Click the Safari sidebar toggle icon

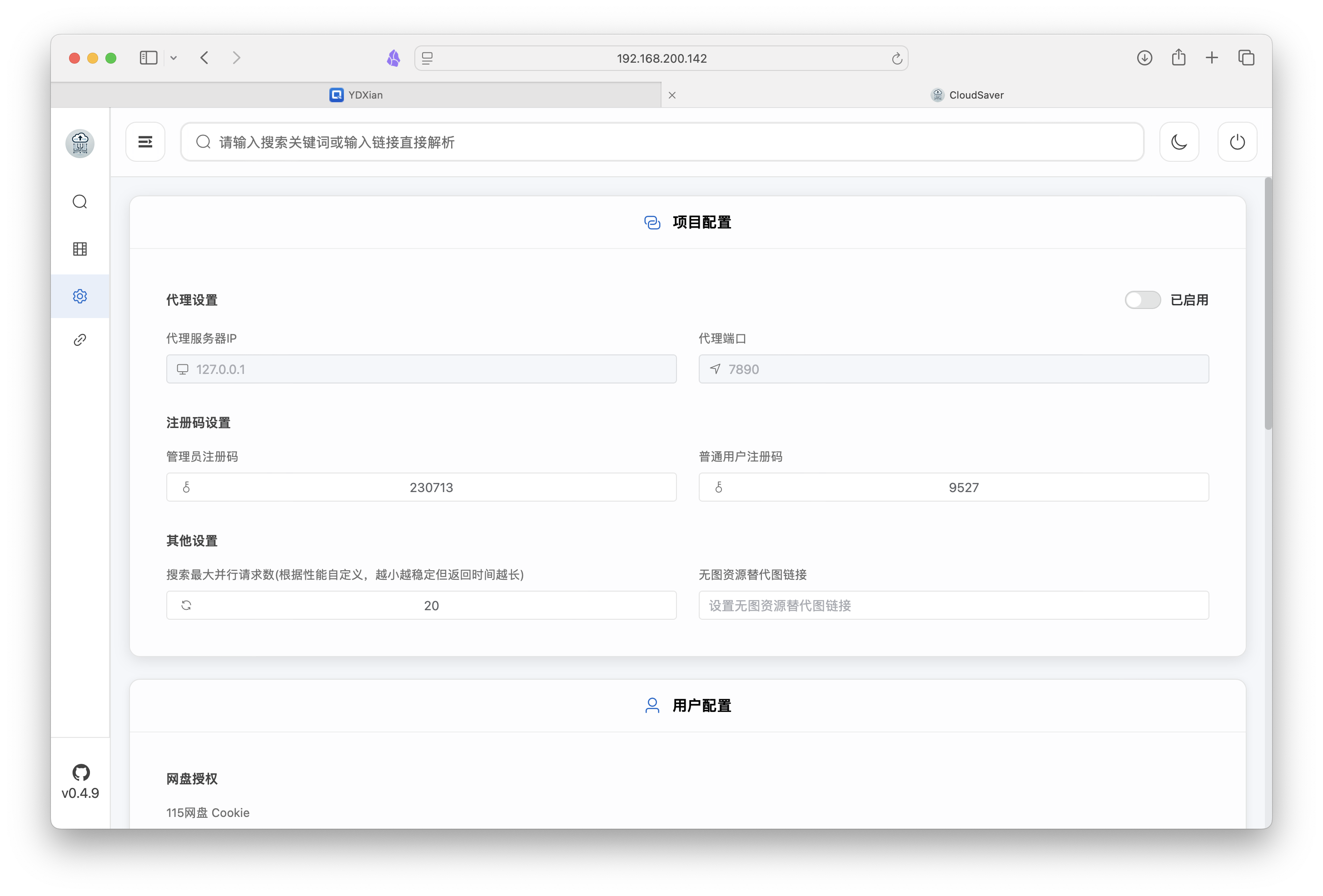click(149, 58)
